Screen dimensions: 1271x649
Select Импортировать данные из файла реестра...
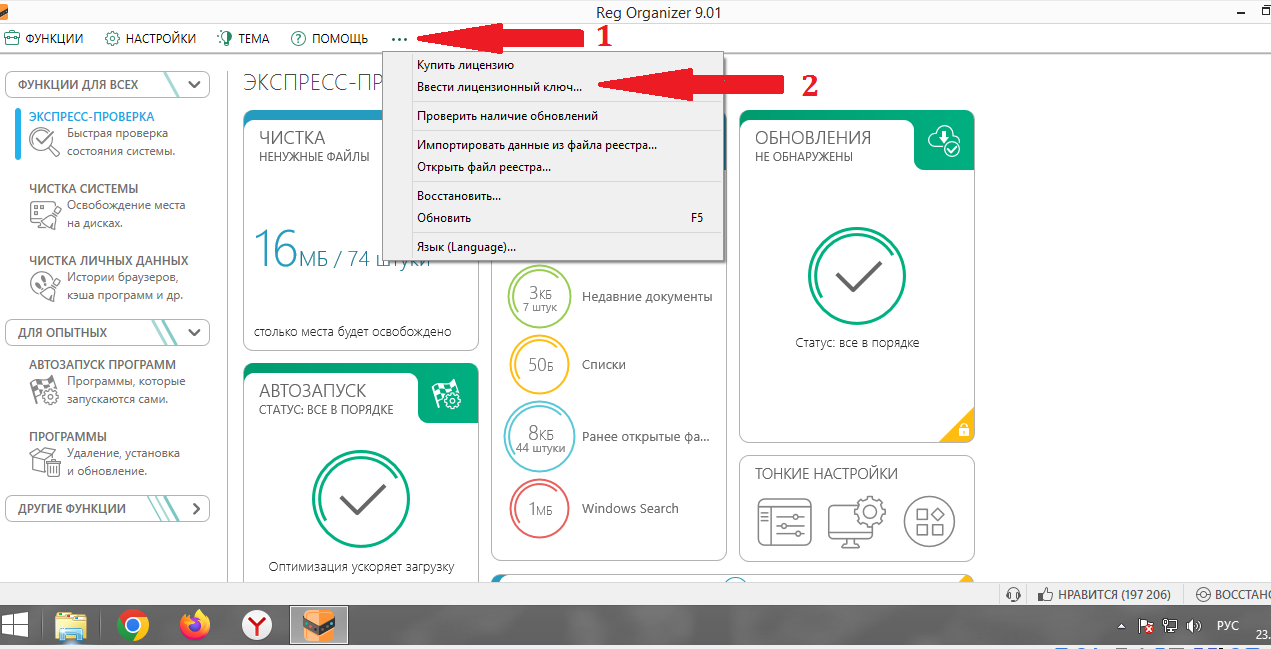[x=552, y=145]
